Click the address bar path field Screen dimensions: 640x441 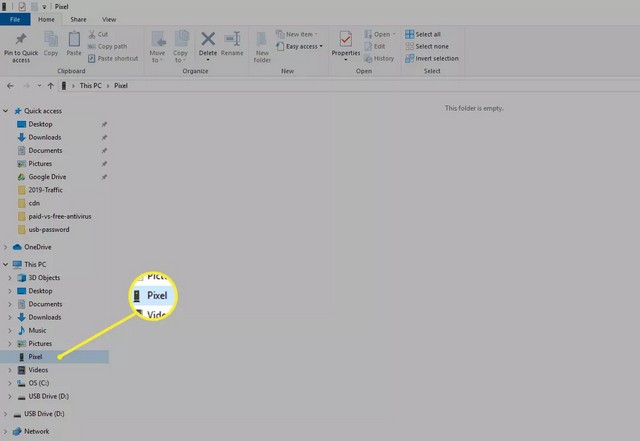[x=300, y=86]
